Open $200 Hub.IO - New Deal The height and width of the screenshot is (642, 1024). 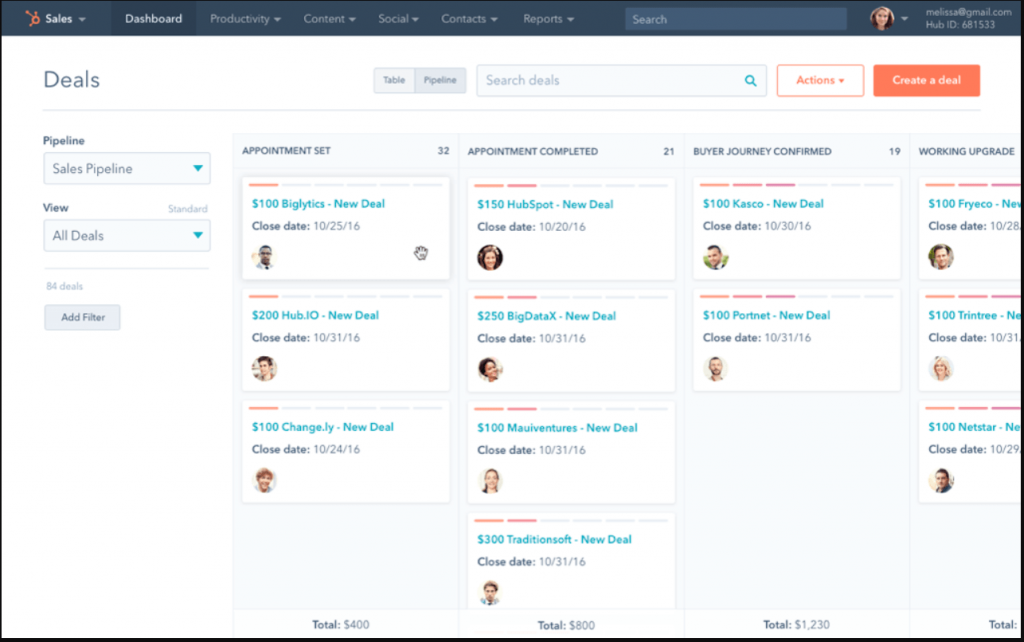tap(315, 315)
